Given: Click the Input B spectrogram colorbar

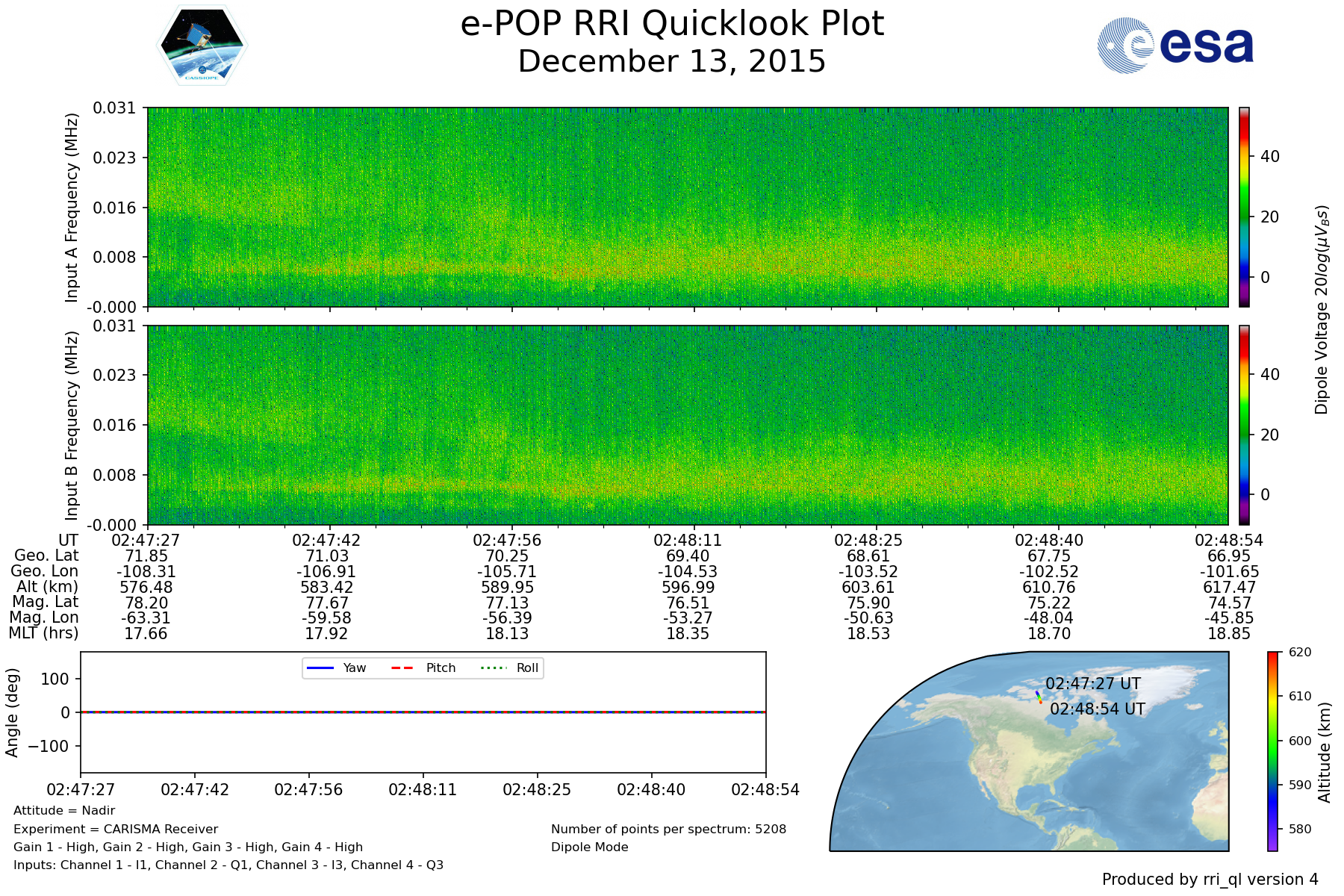Looking at the screenshot, I should 1244,425.
